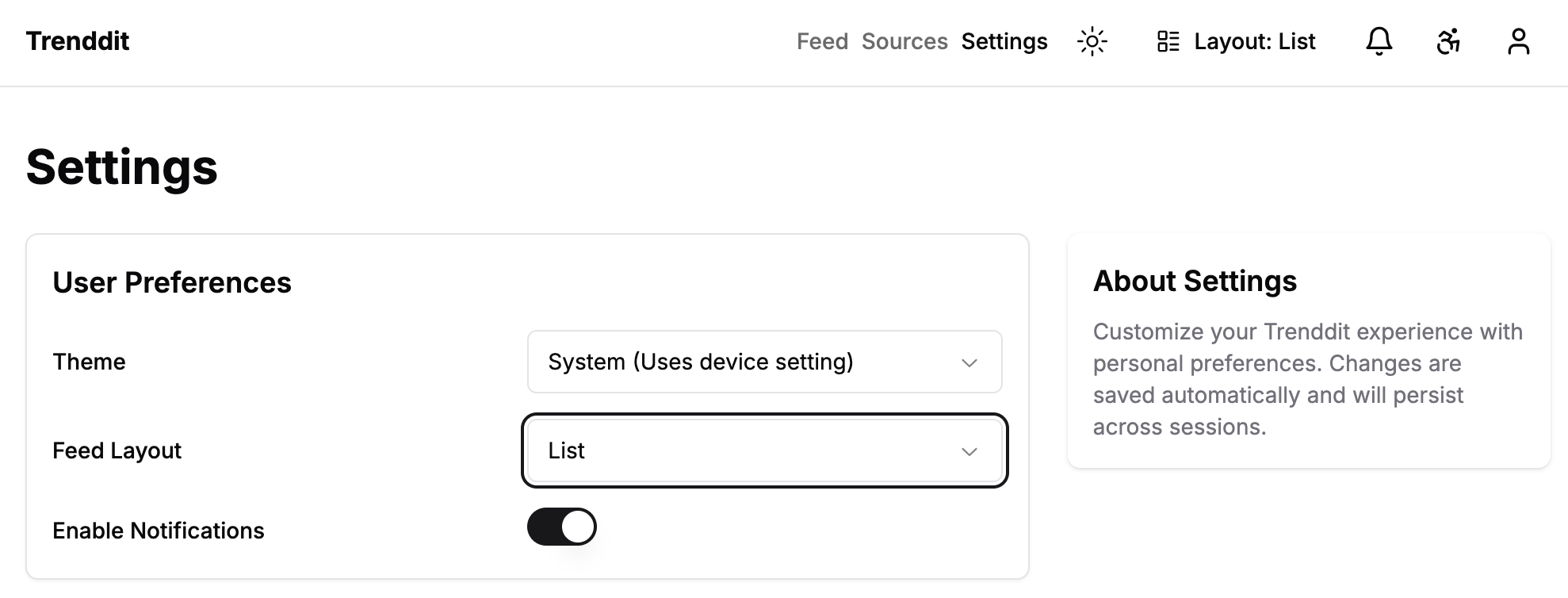The width and height of the screenshot is (1568, 598).
Task: Toggle the sun light/dark theme icon
Action: 1092,41
